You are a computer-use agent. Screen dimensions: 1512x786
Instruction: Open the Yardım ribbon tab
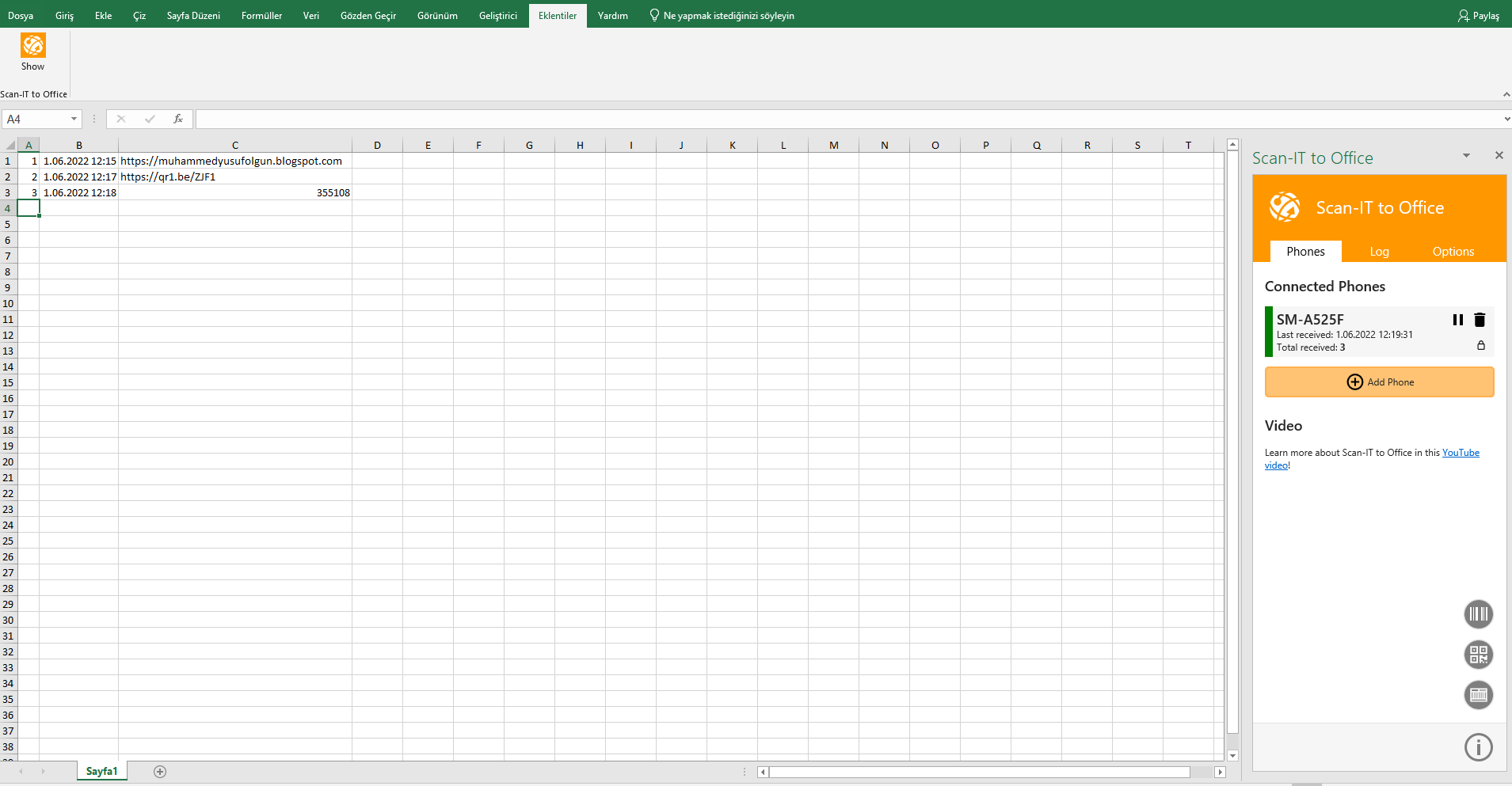613,16
